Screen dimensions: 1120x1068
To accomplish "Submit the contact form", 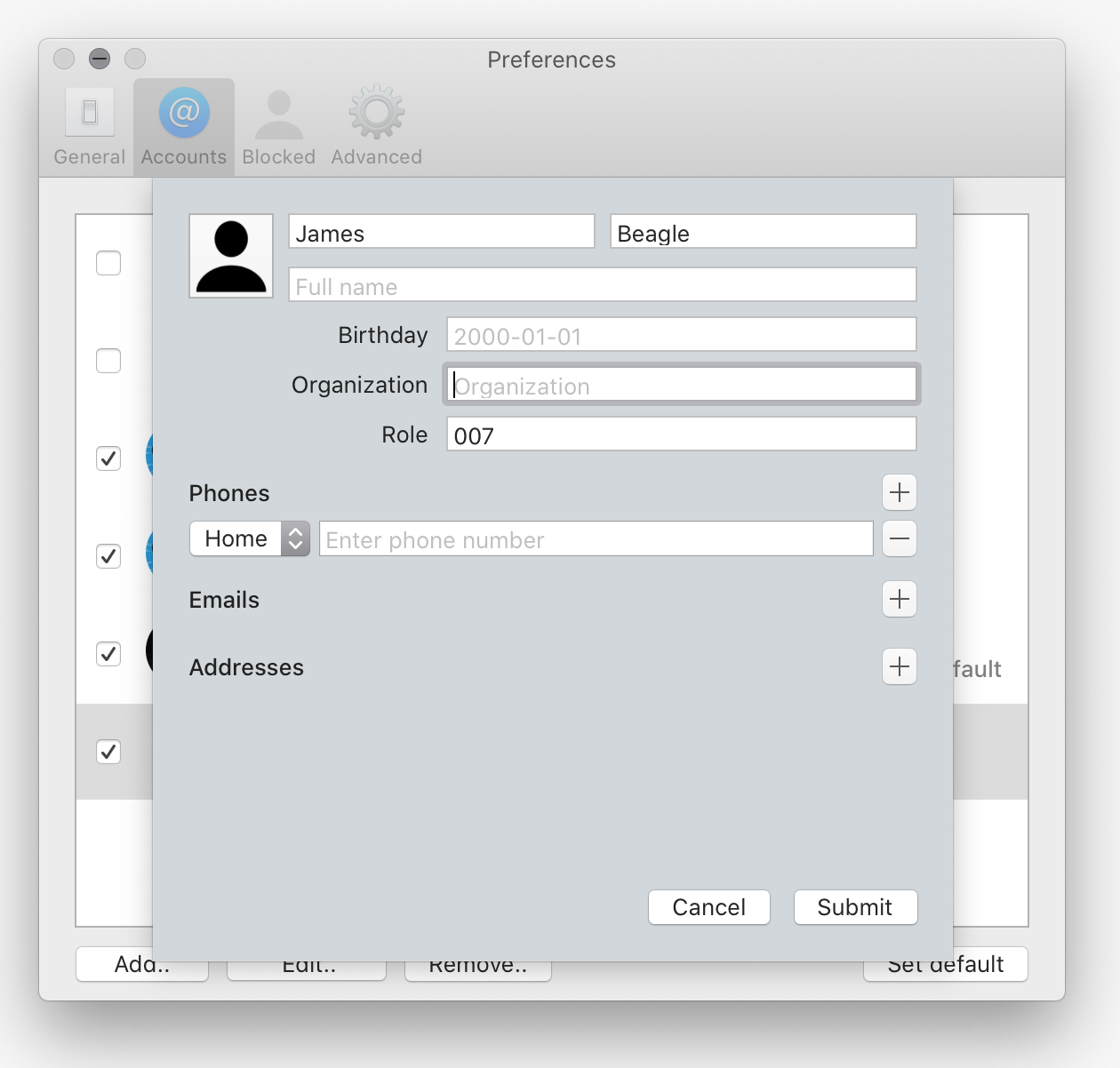I will (854, 907).
